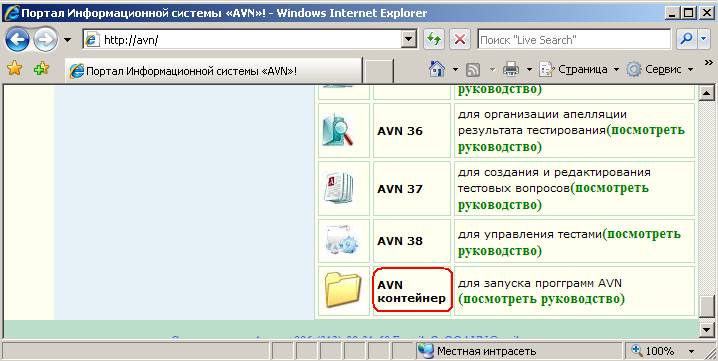Viewport: 718px width, 361px height.
Task: Open the Сервис menu
Action: click(x=660, y=69)
